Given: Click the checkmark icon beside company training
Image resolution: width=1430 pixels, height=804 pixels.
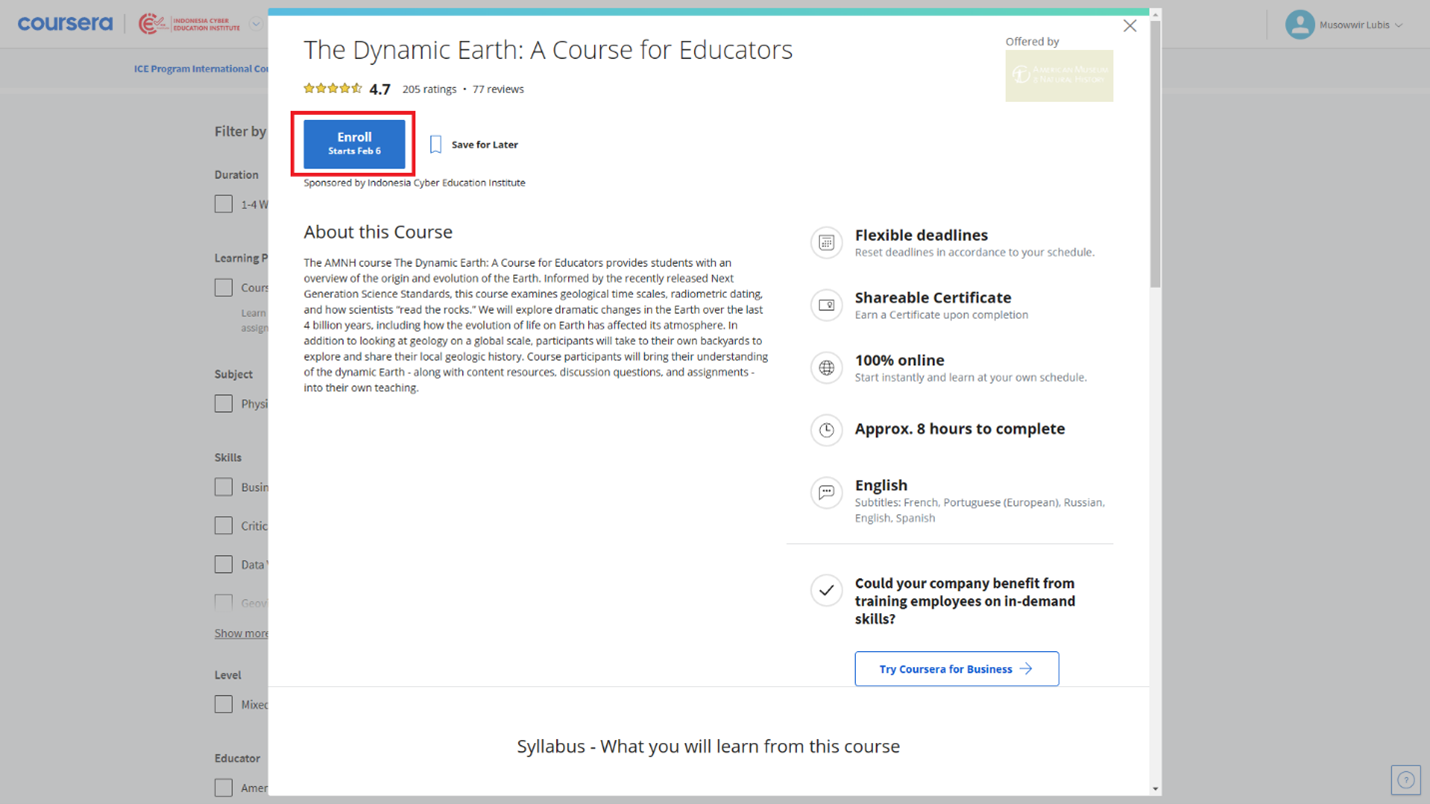Looking at the screenshot, I should pos(826,590).
